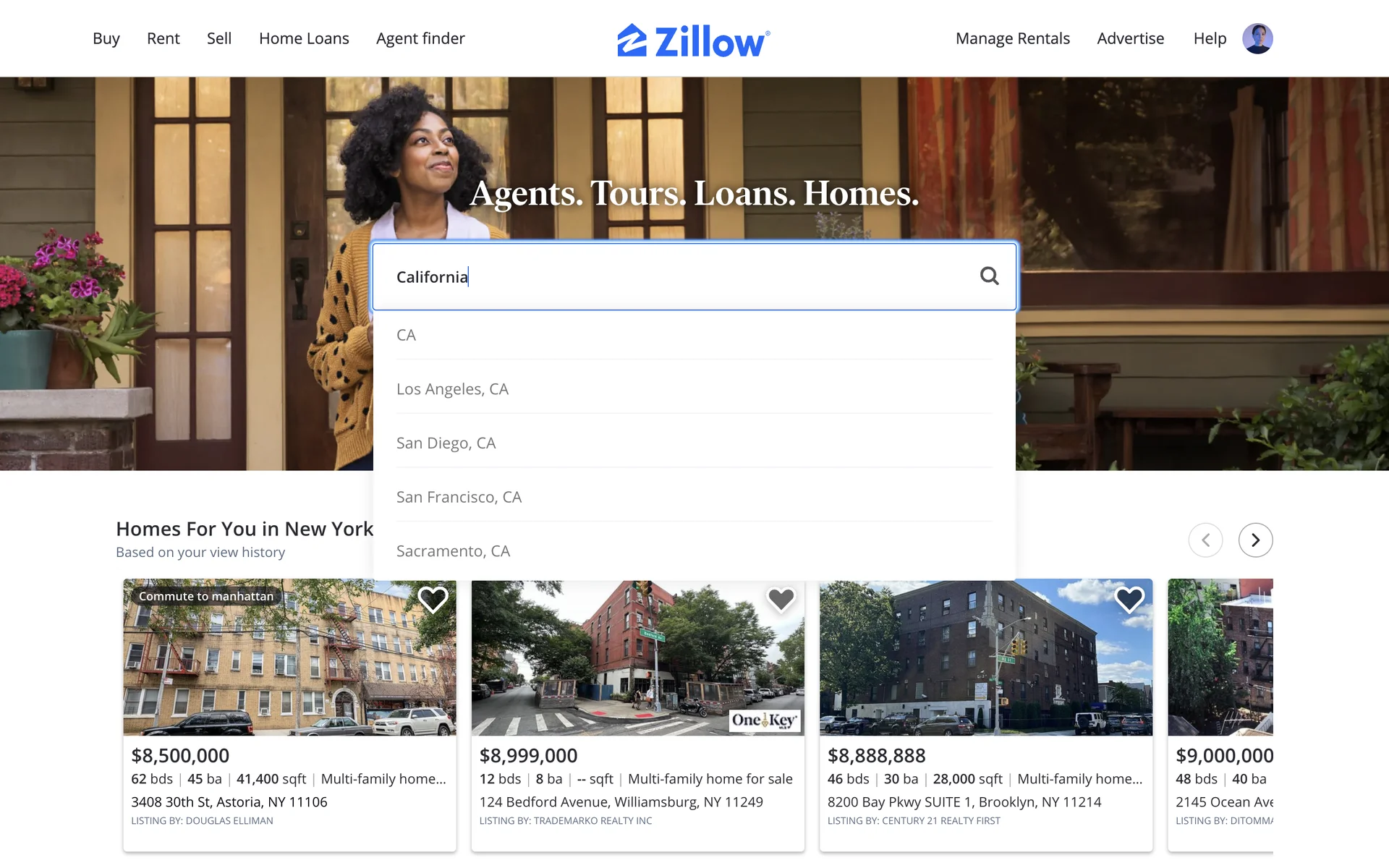The width and height of the screenshot is (1389, 868).
Task: Open the Rent menu
Action: tap(163, 38)
